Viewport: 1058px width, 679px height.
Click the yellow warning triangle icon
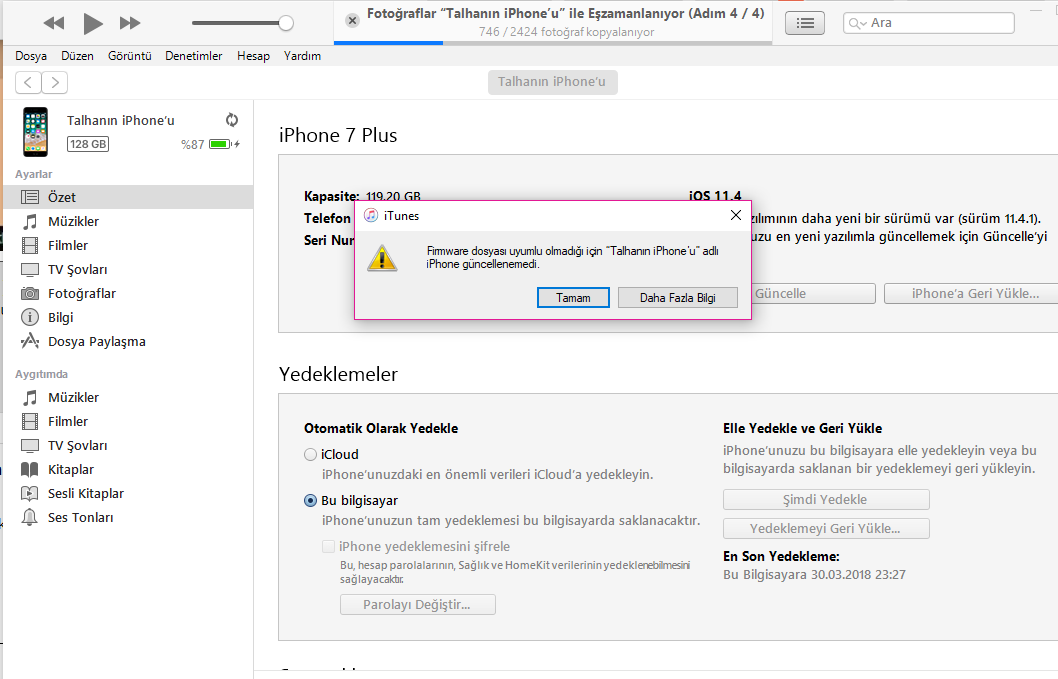pyautogui.click(x=382, y=259)
